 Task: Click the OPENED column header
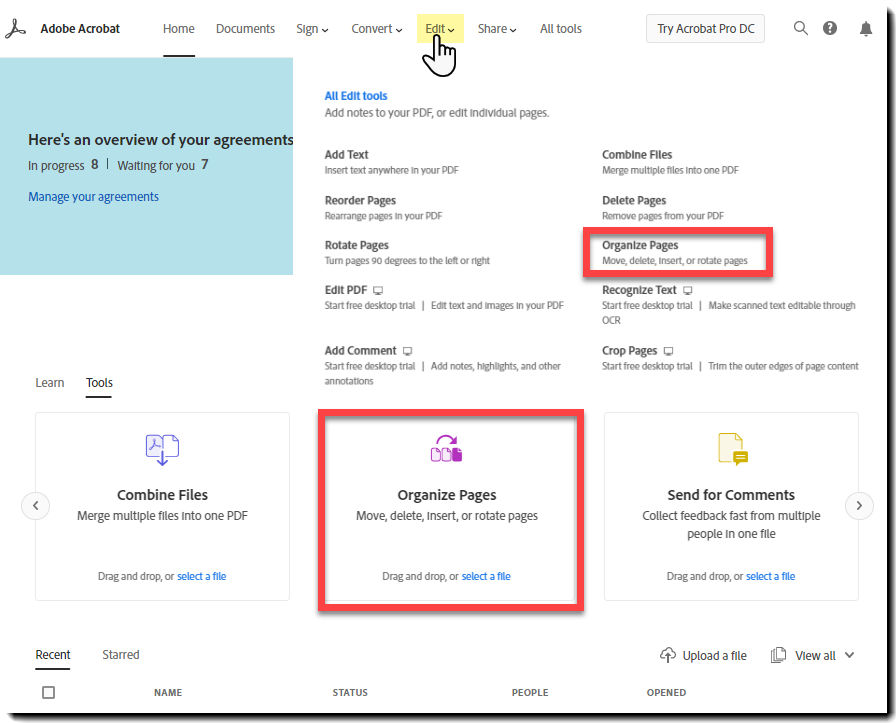coord(666,692)
